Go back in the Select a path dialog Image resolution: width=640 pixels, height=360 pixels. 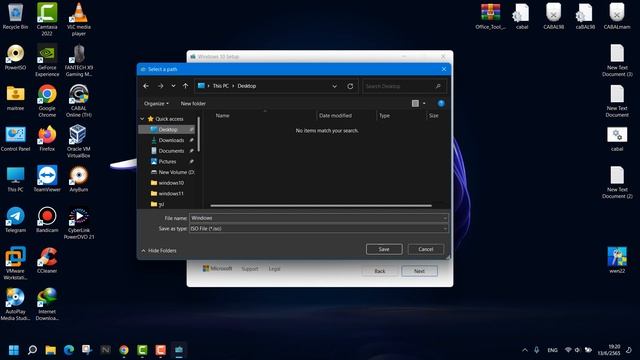point(146,86)
